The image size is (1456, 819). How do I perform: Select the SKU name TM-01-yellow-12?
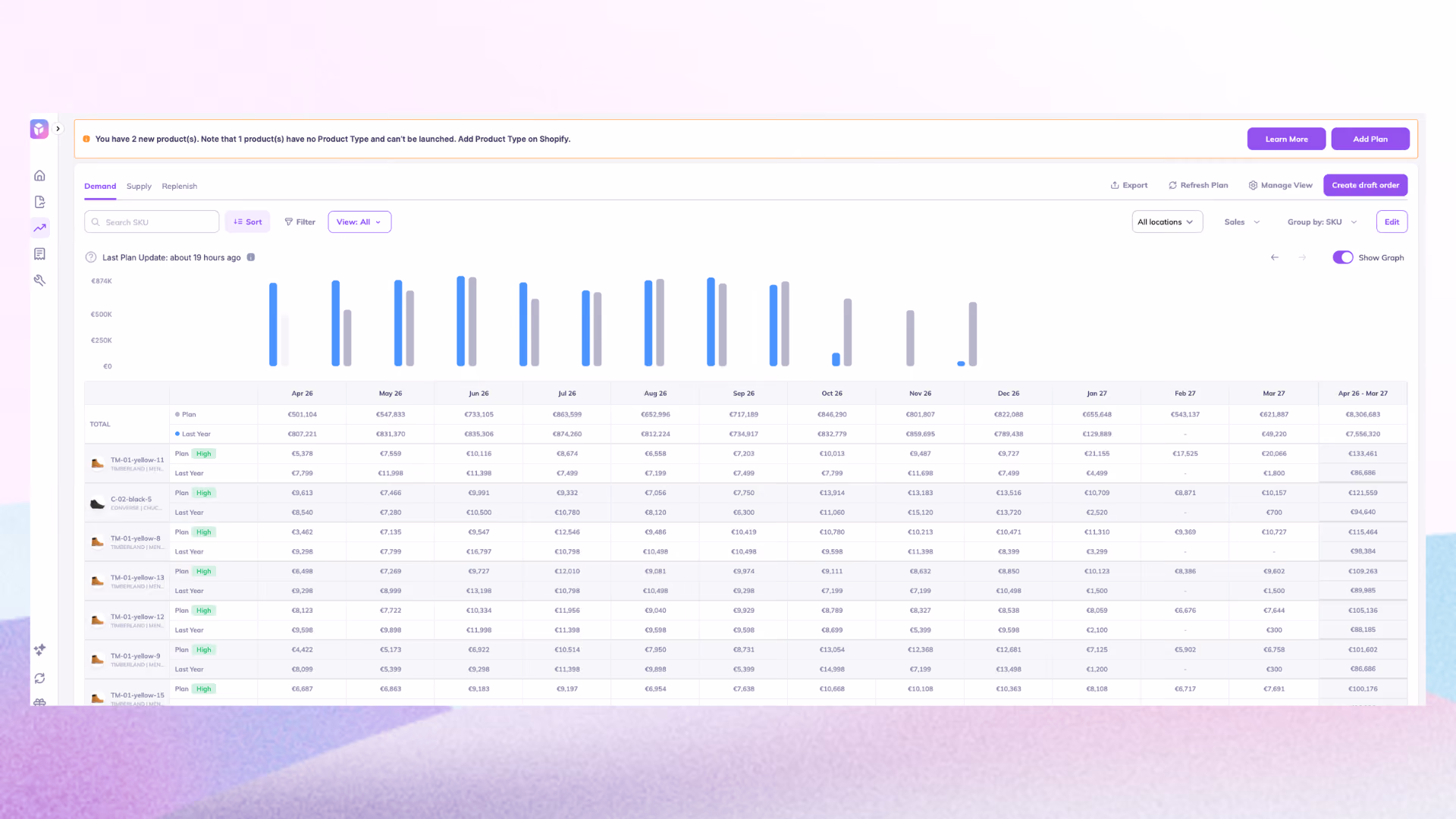pos(137,617)
